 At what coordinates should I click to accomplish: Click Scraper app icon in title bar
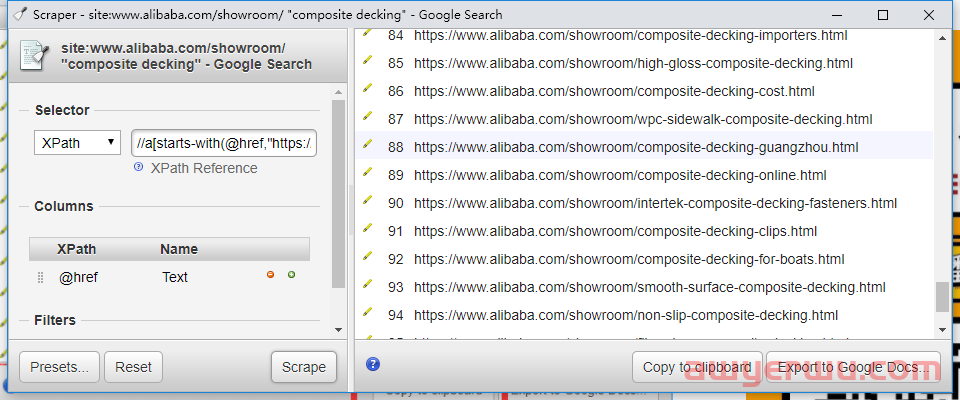click(x=19, y=15)
